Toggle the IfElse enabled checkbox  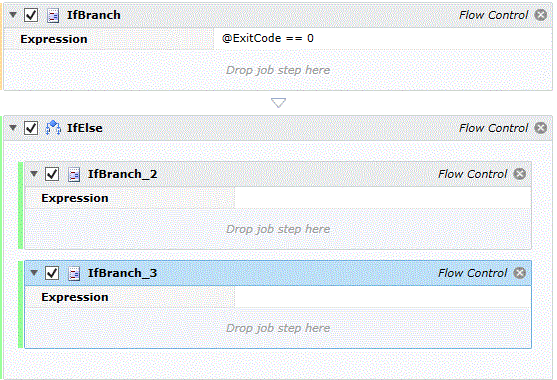coord(31,128)
